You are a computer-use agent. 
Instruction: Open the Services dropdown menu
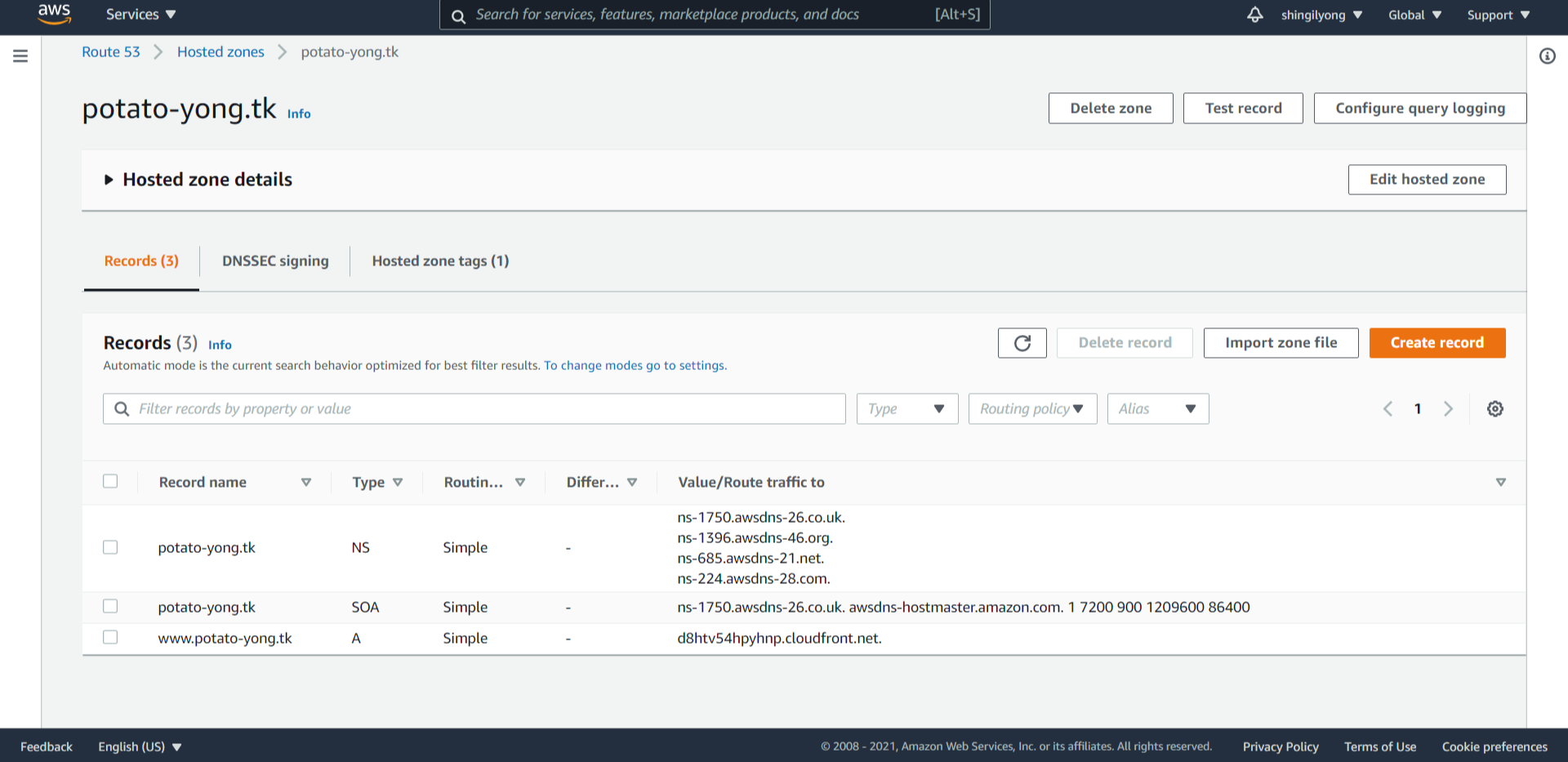coord(140,15)
